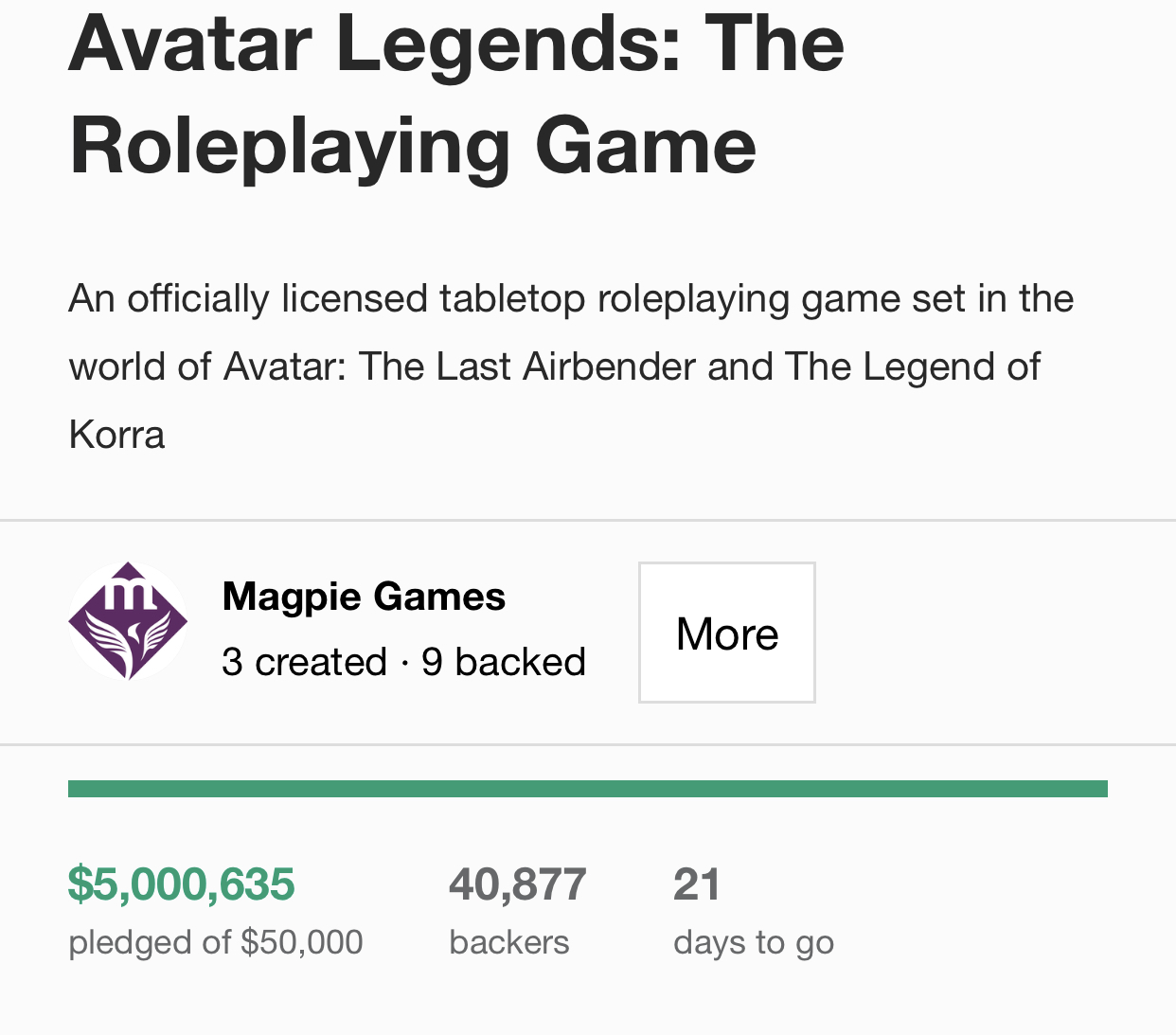1176x1035 pixels.
Task: Select the "9 backed" text
Action: [x=504, y=662]
